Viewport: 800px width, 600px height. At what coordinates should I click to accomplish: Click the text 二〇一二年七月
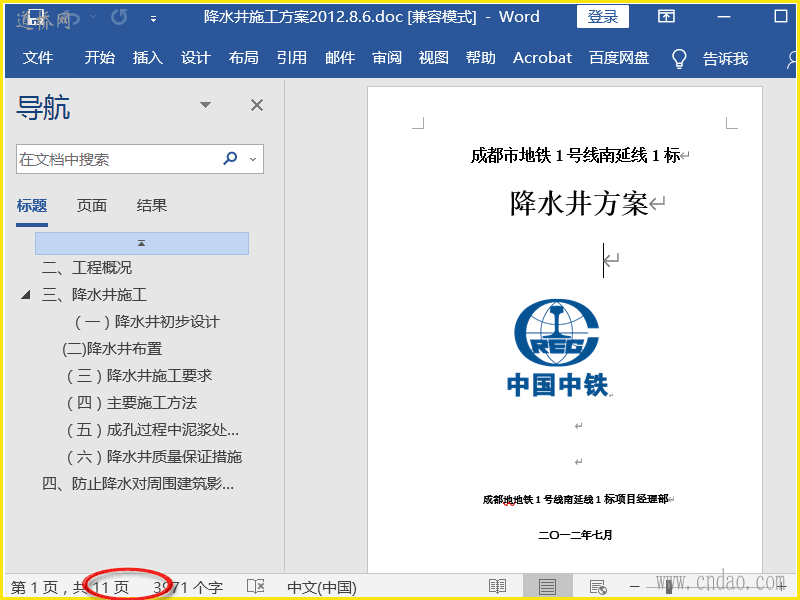tap(575, 535)
